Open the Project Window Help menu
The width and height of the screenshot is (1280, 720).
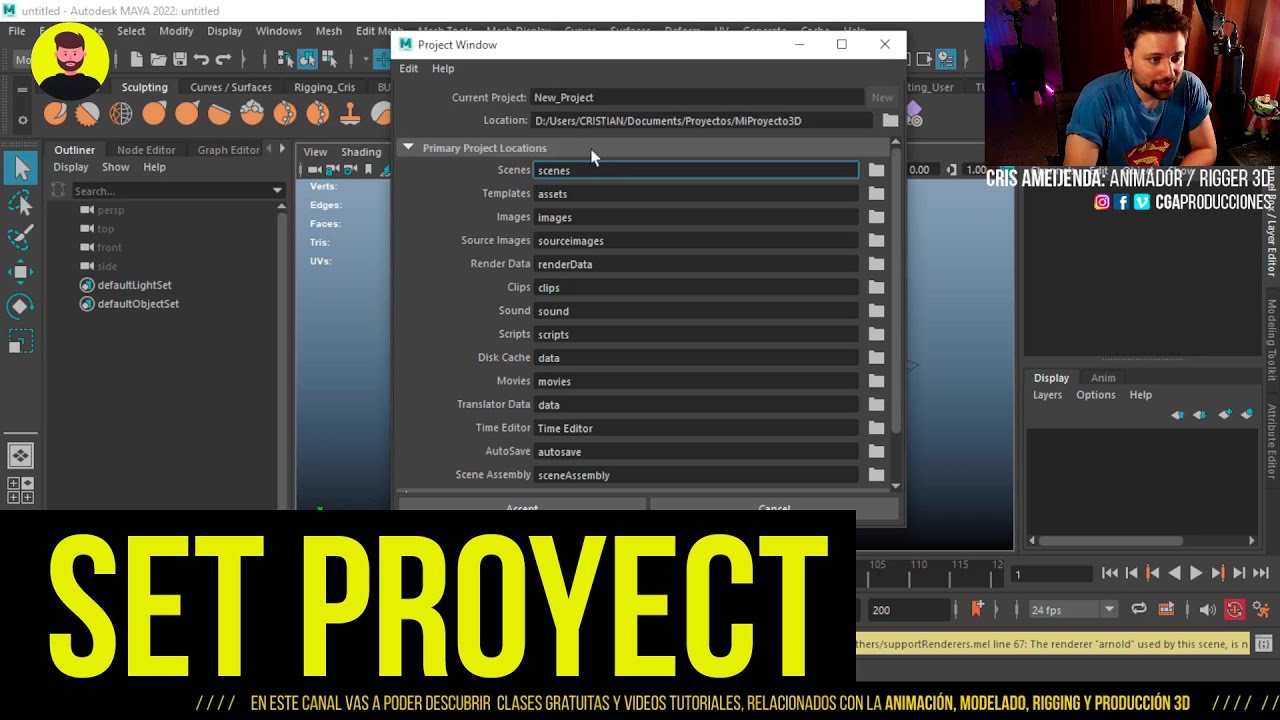pyautogui.click(x=443, y=68)
